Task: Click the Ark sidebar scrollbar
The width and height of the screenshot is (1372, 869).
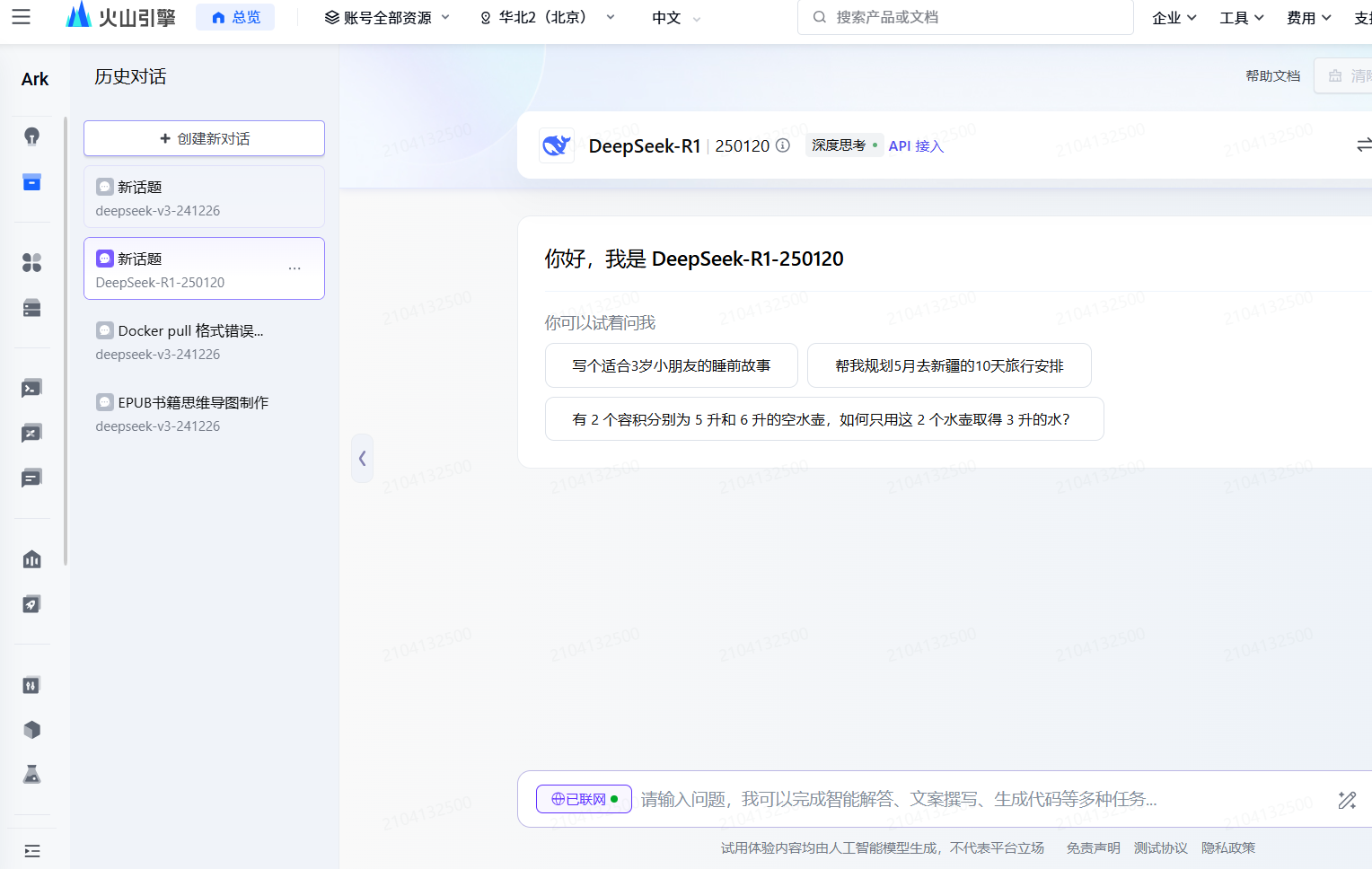Action: click(x=66, y=341)
